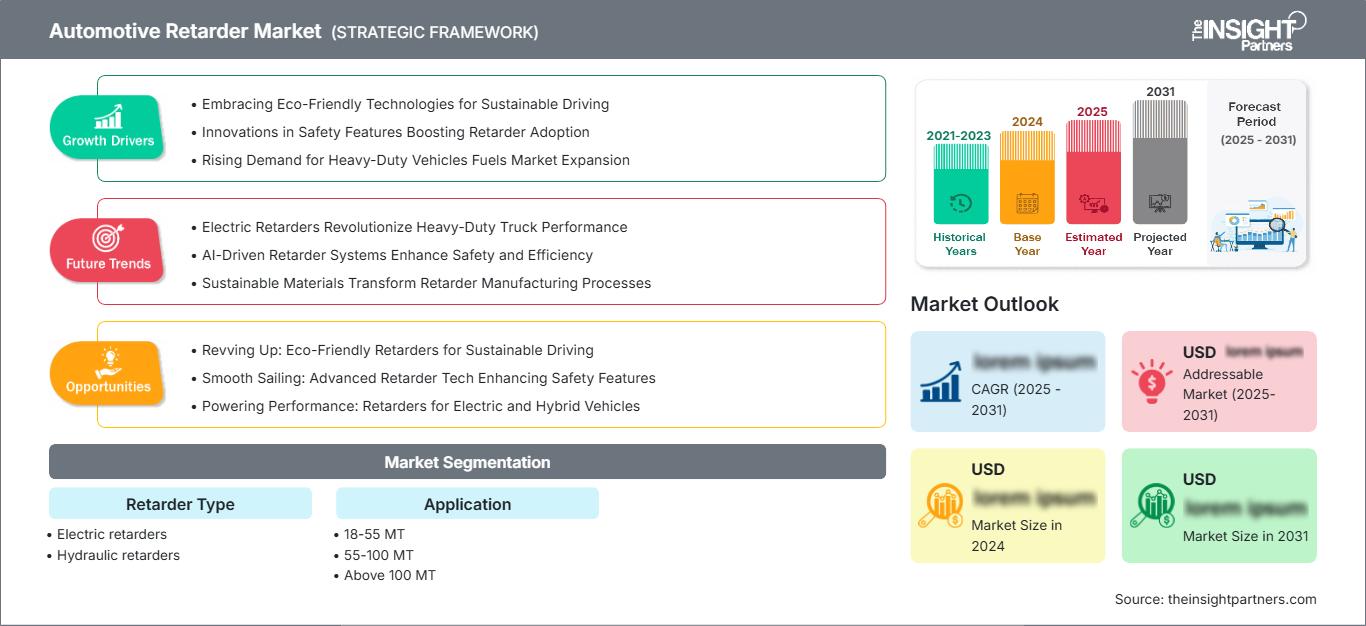Click the Market Segmentation header bar
Viewport: 1366px width, 626px height.
click(467, 462)
